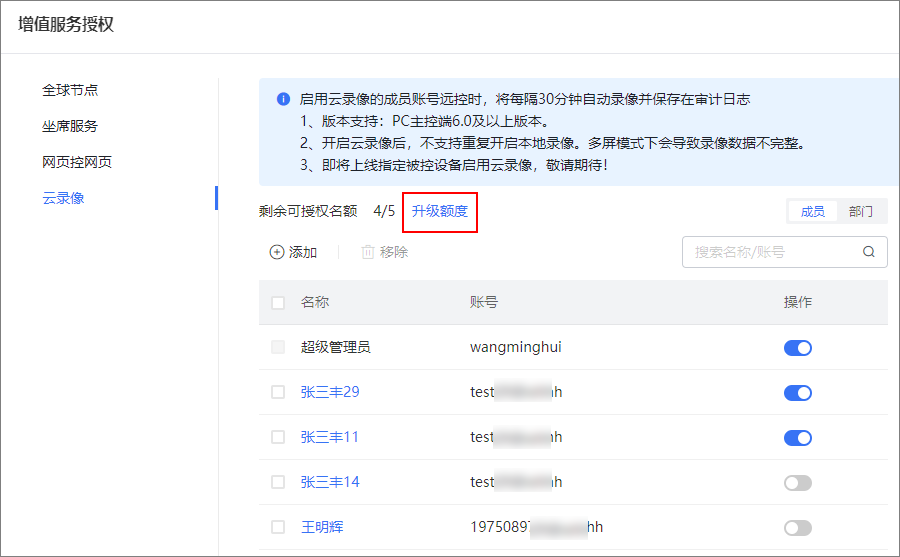This screenshot has height=557, width=900.
Task: Check the select-all checkbox in header
Action: click(278, 303)
